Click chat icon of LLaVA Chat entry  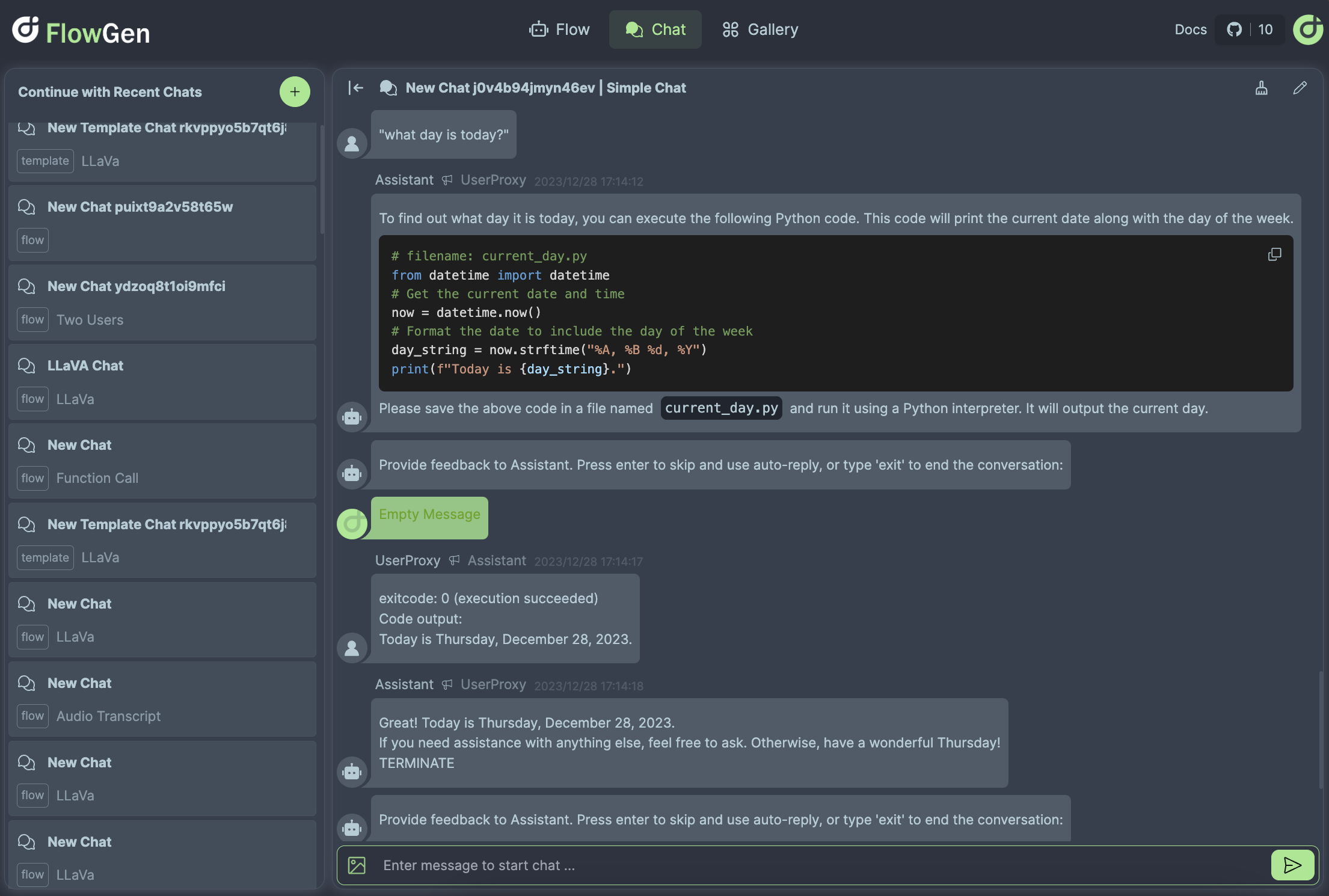(26, 366)
